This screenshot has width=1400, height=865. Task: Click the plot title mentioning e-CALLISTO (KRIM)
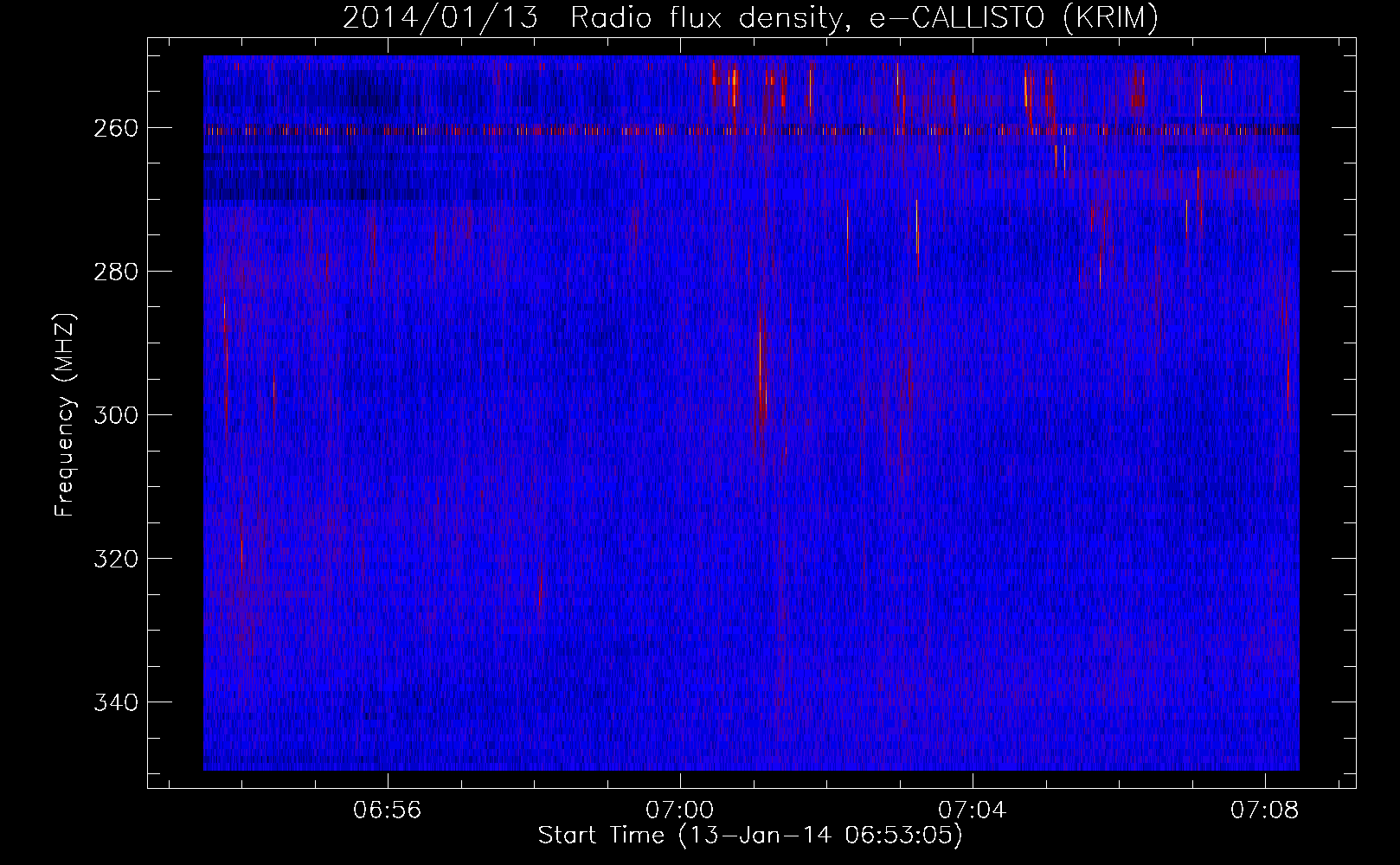click(x=750, y=17)
